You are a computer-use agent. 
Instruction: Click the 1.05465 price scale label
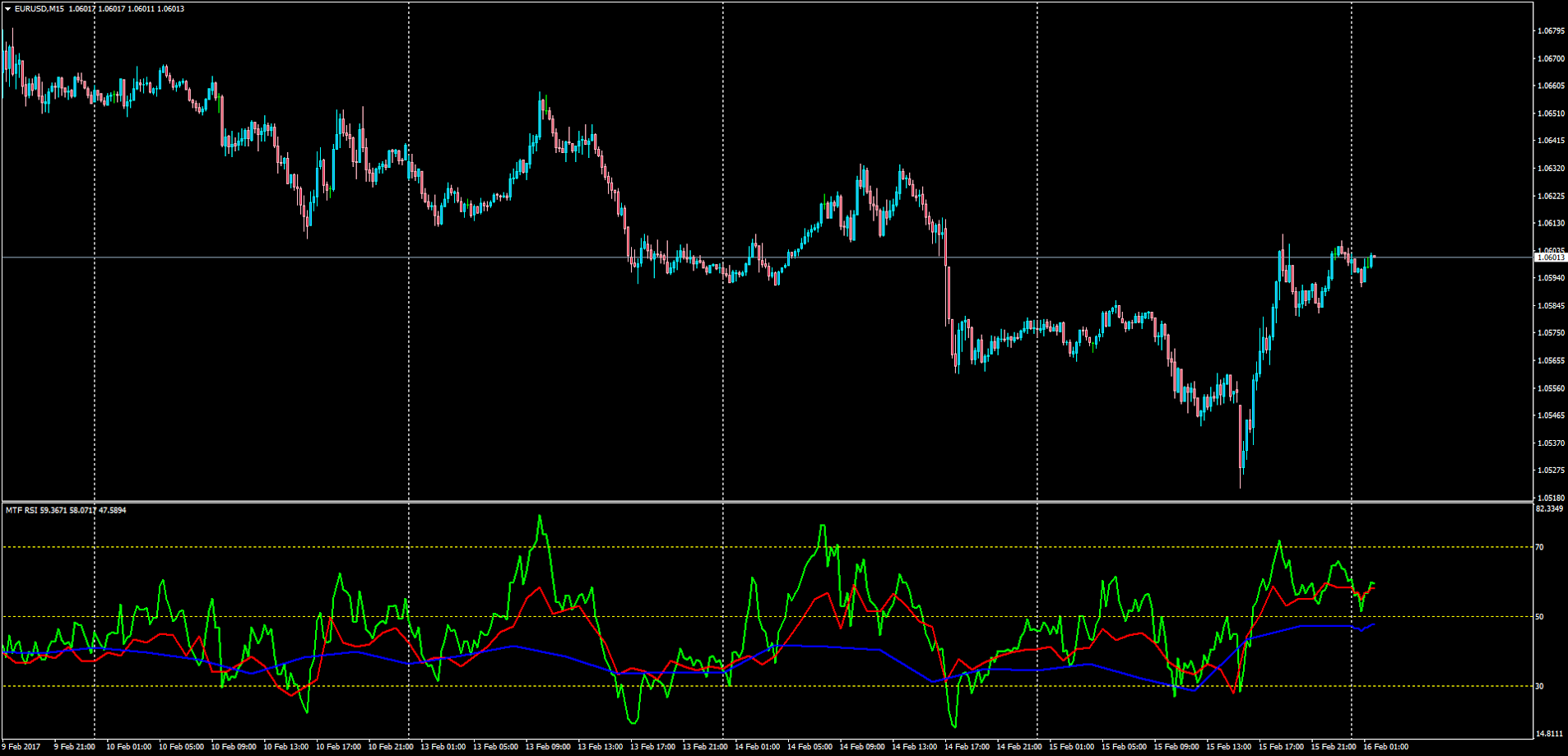click(1551, 415)
